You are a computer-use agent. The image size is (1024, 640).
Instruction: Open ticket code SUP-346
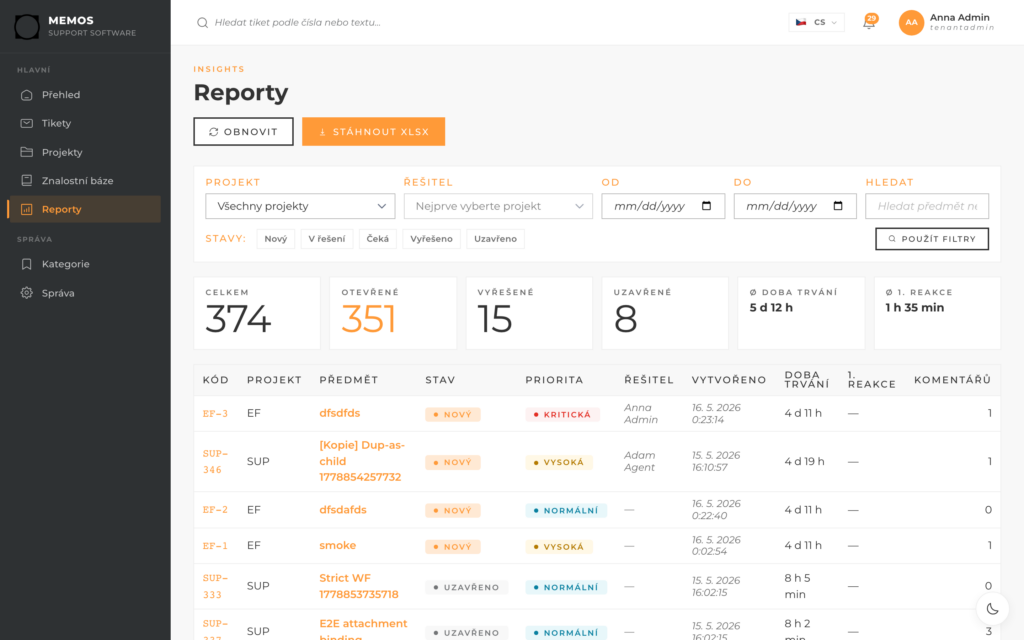click(215, 462)
